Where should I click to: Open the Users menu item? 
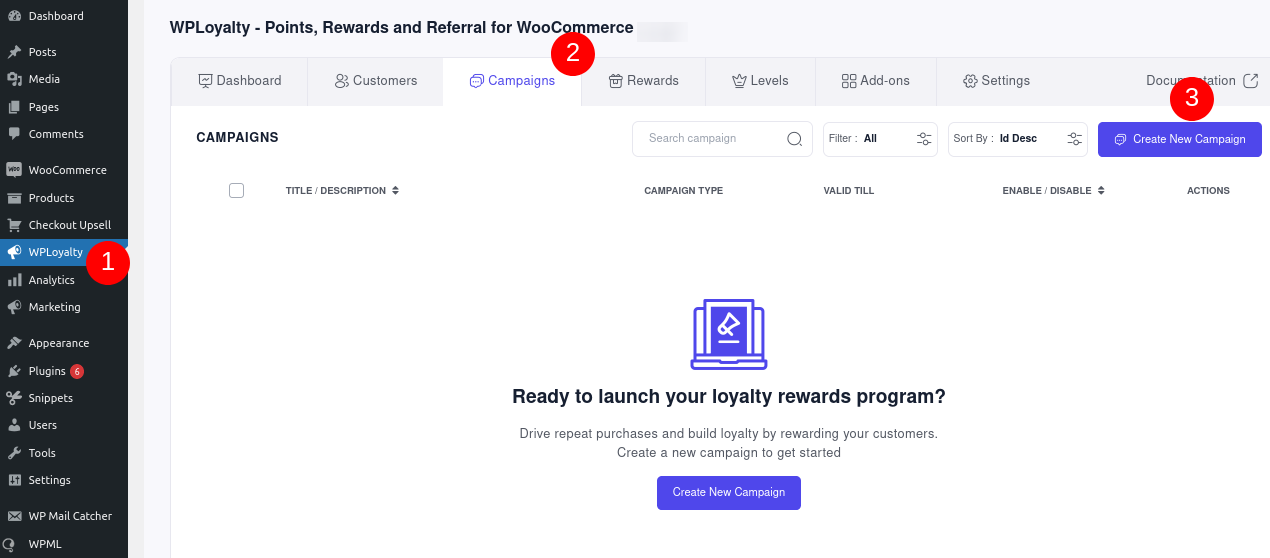(x=64, y=425)
